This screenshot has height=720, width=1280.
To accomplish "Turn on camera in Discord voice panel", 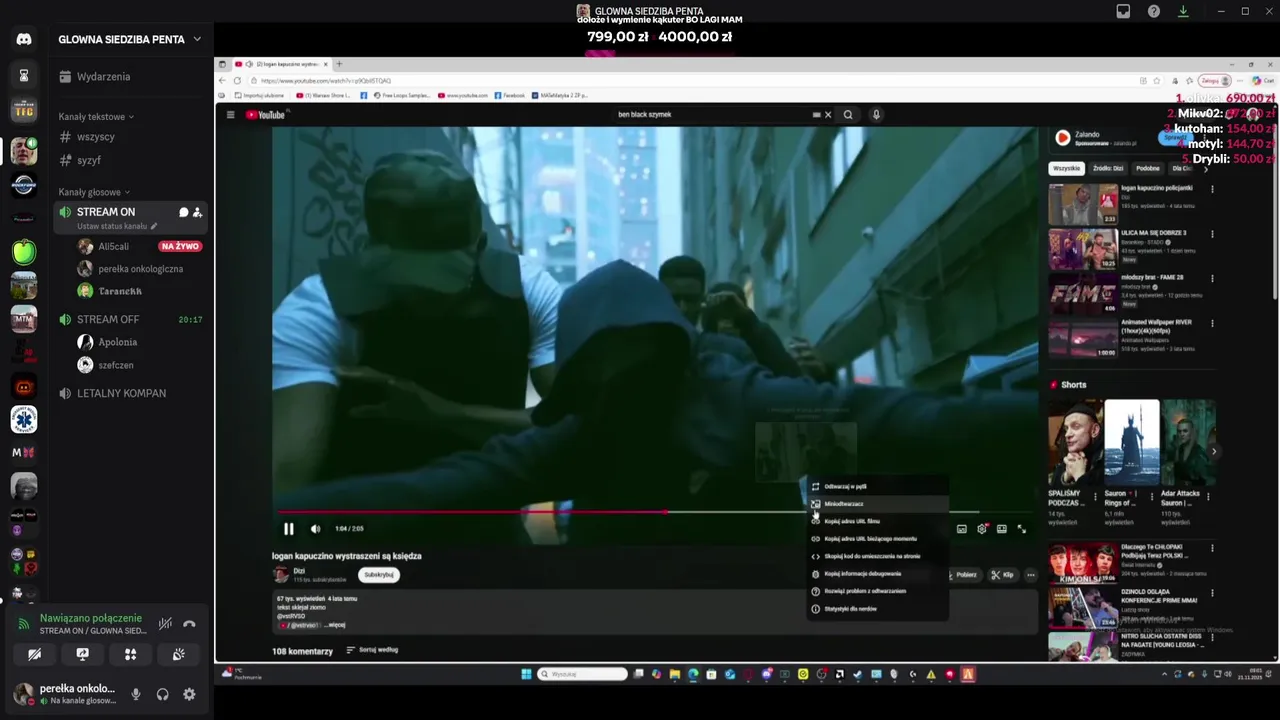I will point(34,654).
